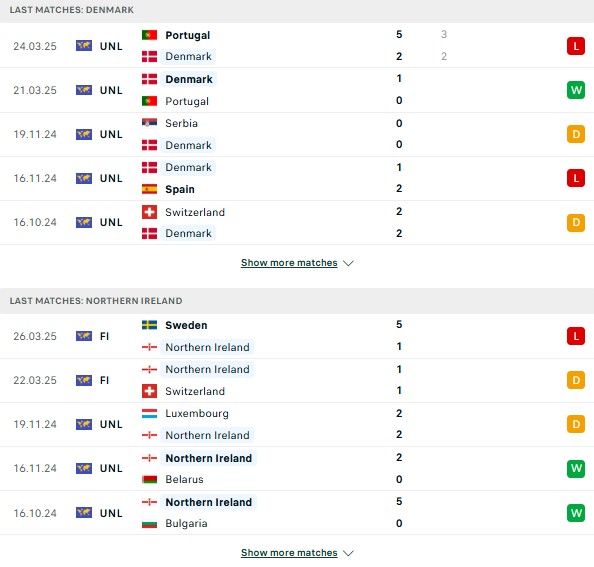Screen dimensions: 594x567
Task: Click the highlighted Northern Ireland name against Belarus
Action: (208, 458)
